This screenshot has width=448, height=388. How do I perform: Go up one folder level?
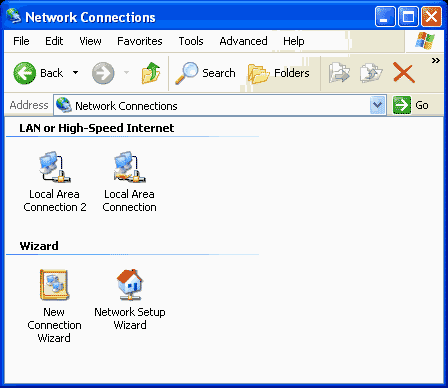click(151, 73)
